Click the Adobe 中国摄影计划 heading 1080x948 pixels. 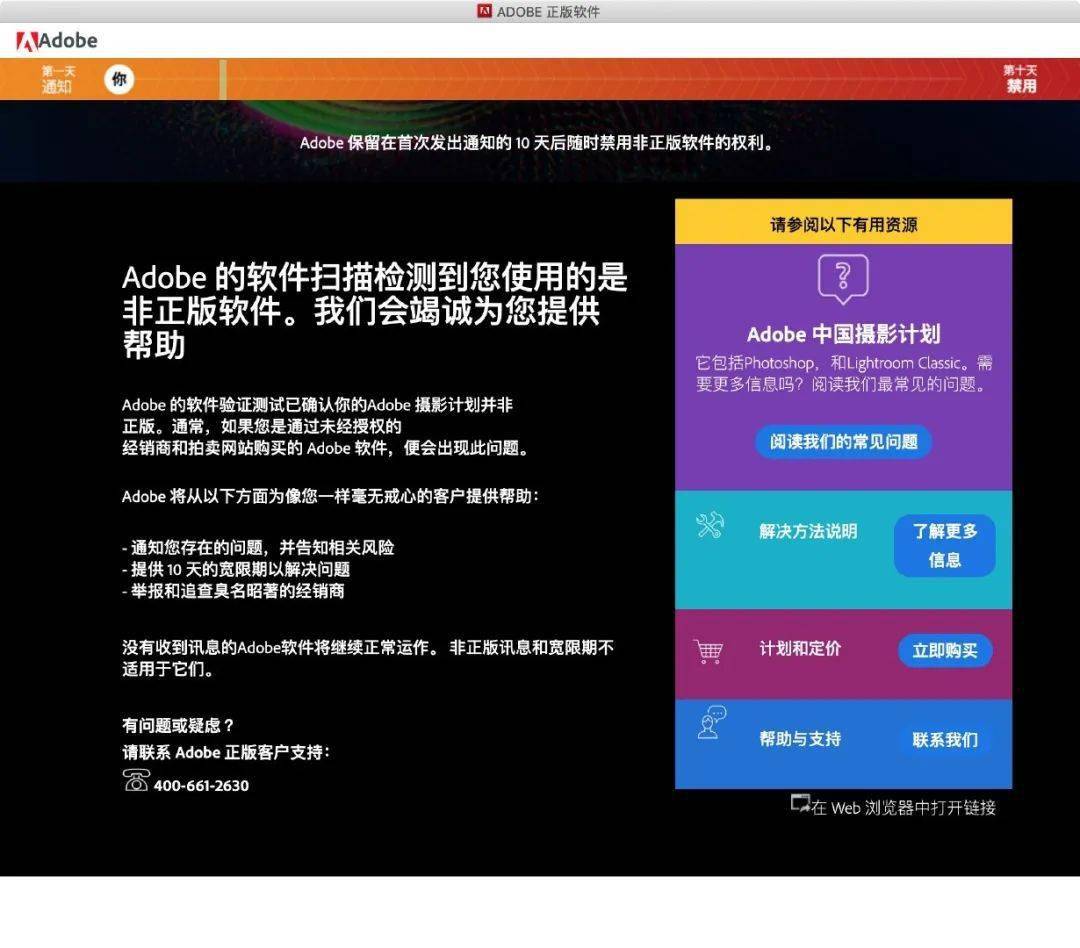[843, 334]
